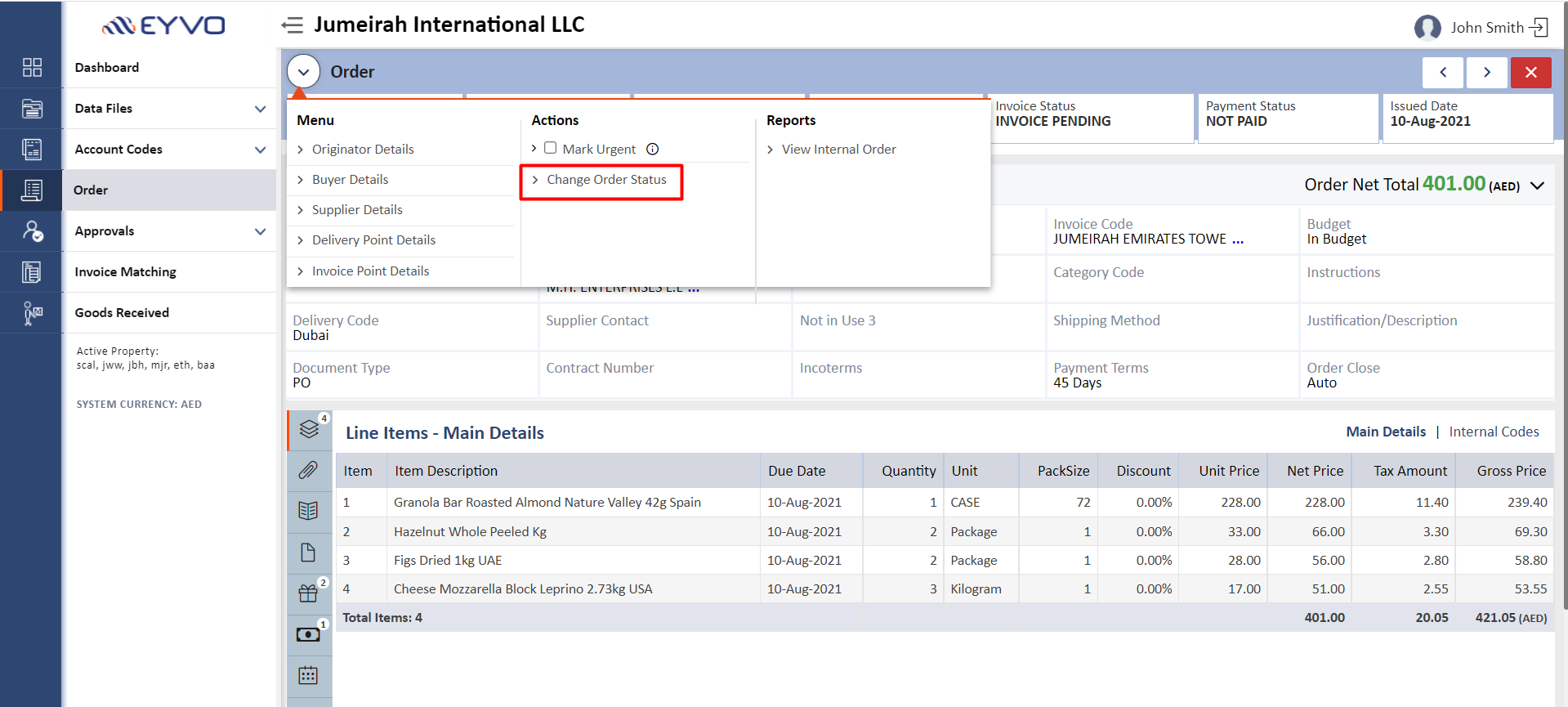Select Order in the sidebar
The height and width of the screenshot is (707, 1568).
tap(91, 190)
